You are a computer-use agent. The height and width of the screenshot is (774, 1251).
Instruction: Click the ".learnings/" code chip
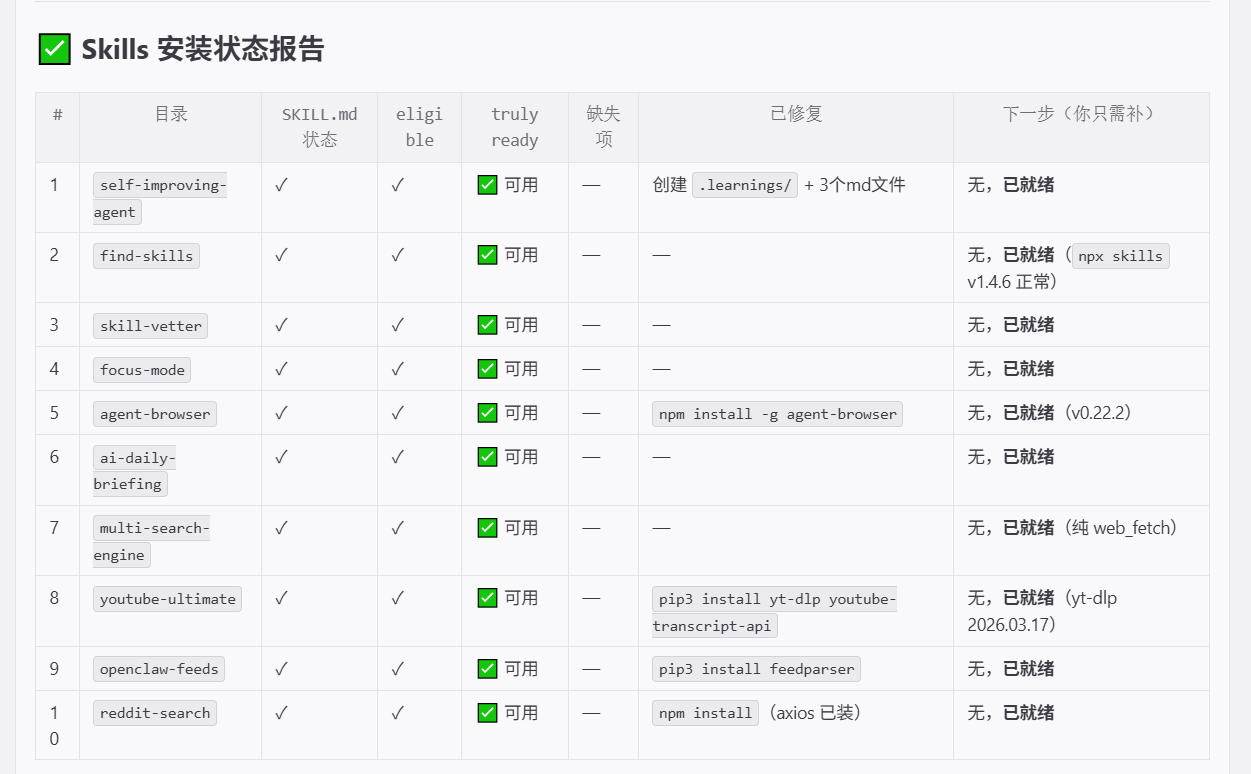[x=745, y=185]
